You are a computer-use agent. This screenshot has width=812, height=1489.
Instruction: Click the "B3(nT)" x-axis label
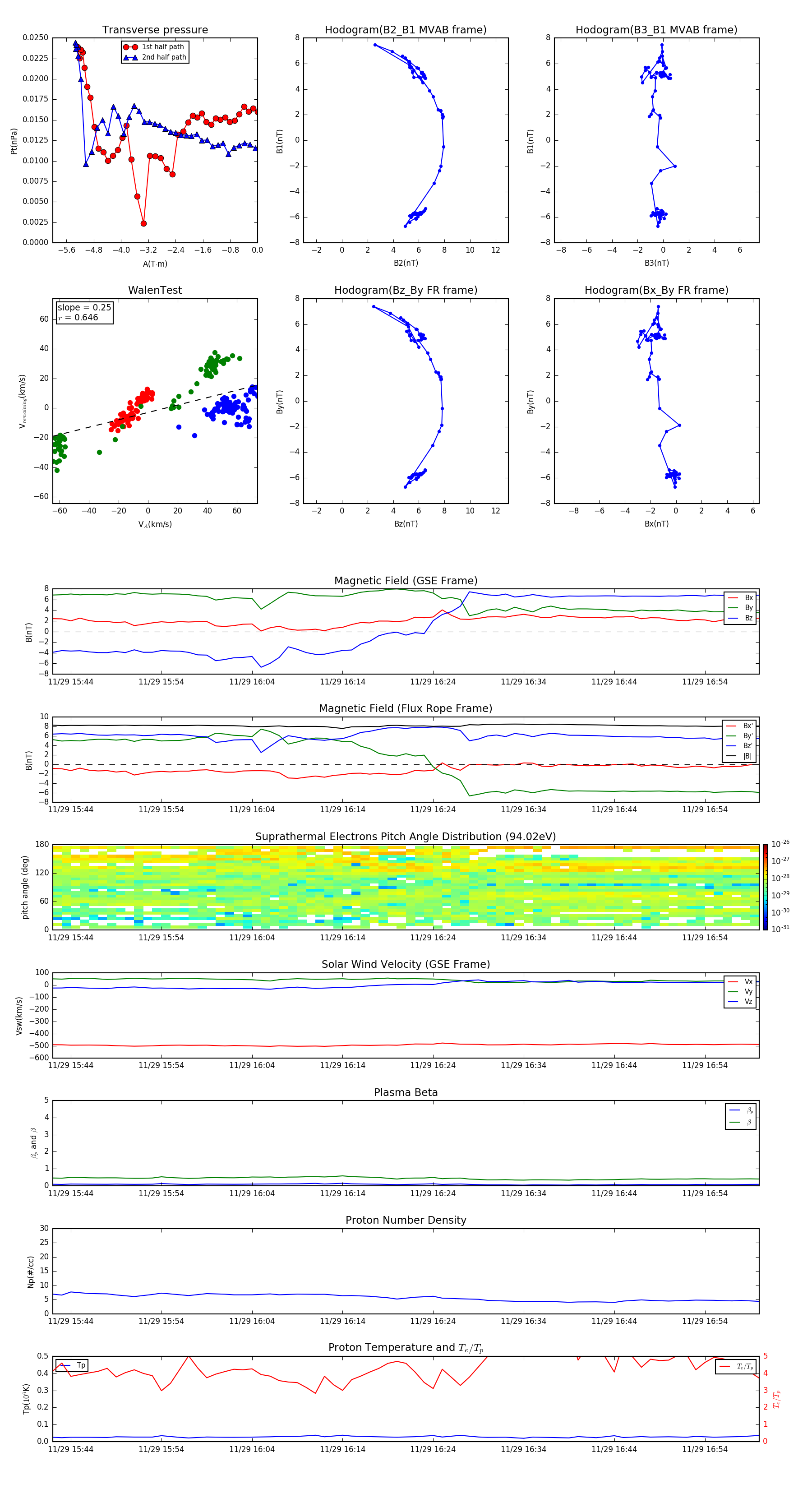pos(656,263)
